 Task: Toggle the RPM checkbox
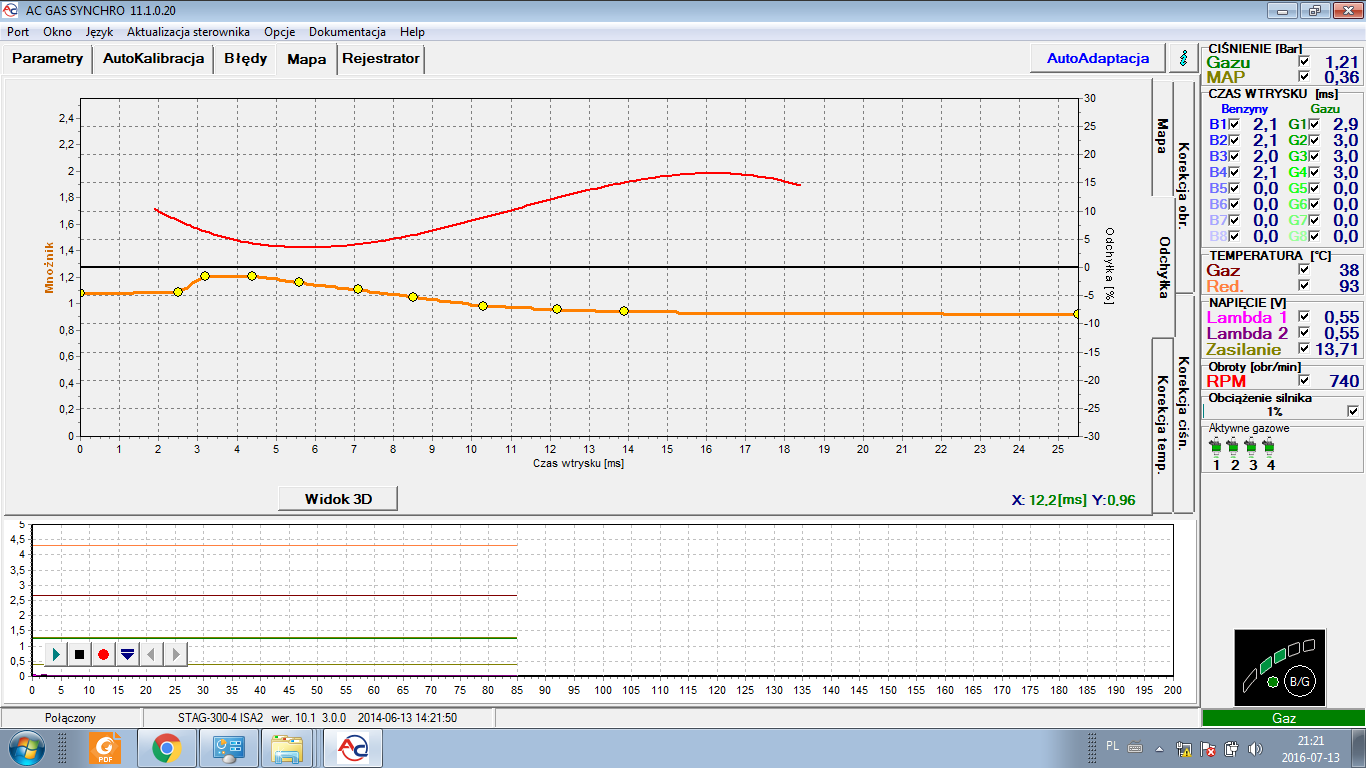1303,380
